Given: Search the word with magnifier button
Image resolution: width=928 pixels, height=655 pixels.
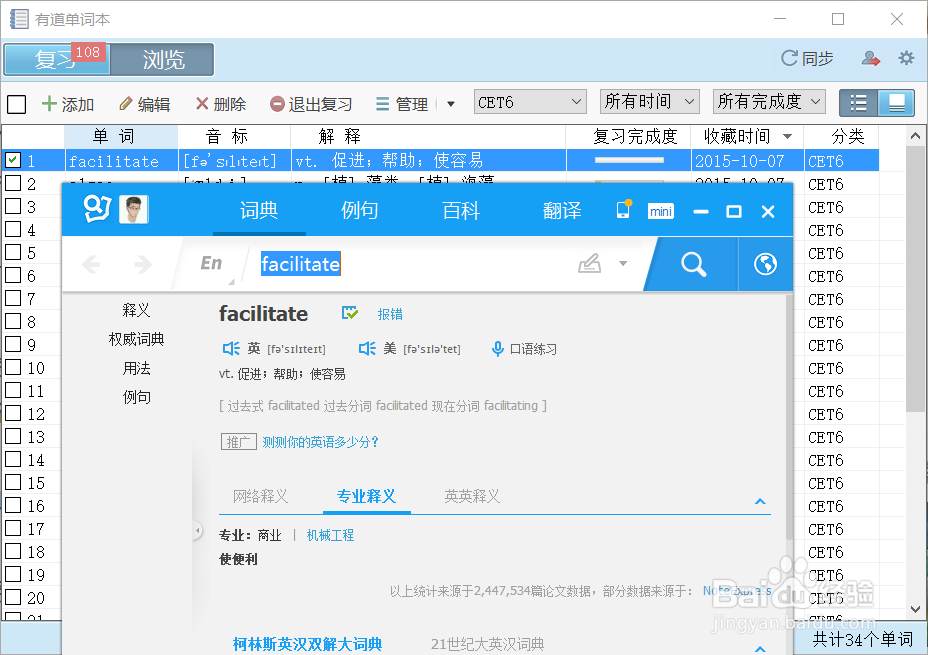Looking at the screenshot, I should click(693, 264).
